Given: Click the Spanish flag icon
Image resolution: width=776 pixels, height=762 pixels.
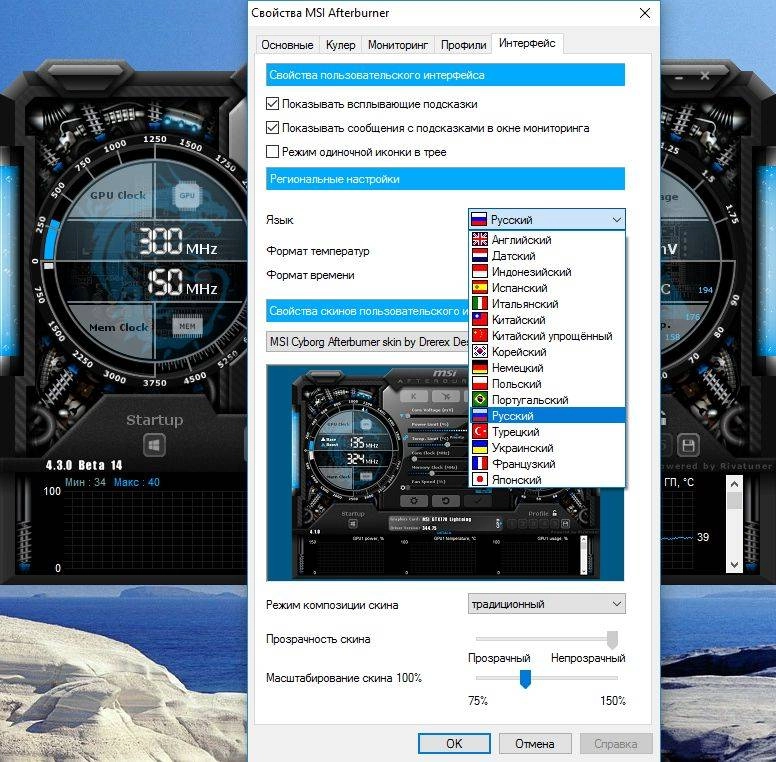Looking at the screenshot, I should coord(480,288).
